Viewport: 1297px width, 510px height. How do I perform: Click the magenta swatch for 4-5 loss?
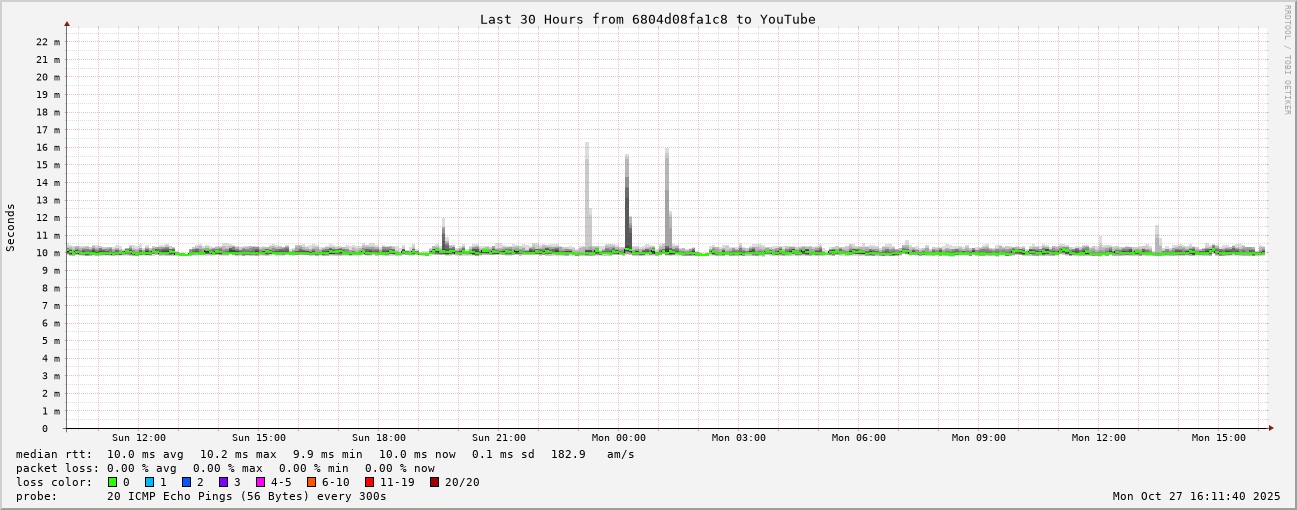tap(260, 482)
